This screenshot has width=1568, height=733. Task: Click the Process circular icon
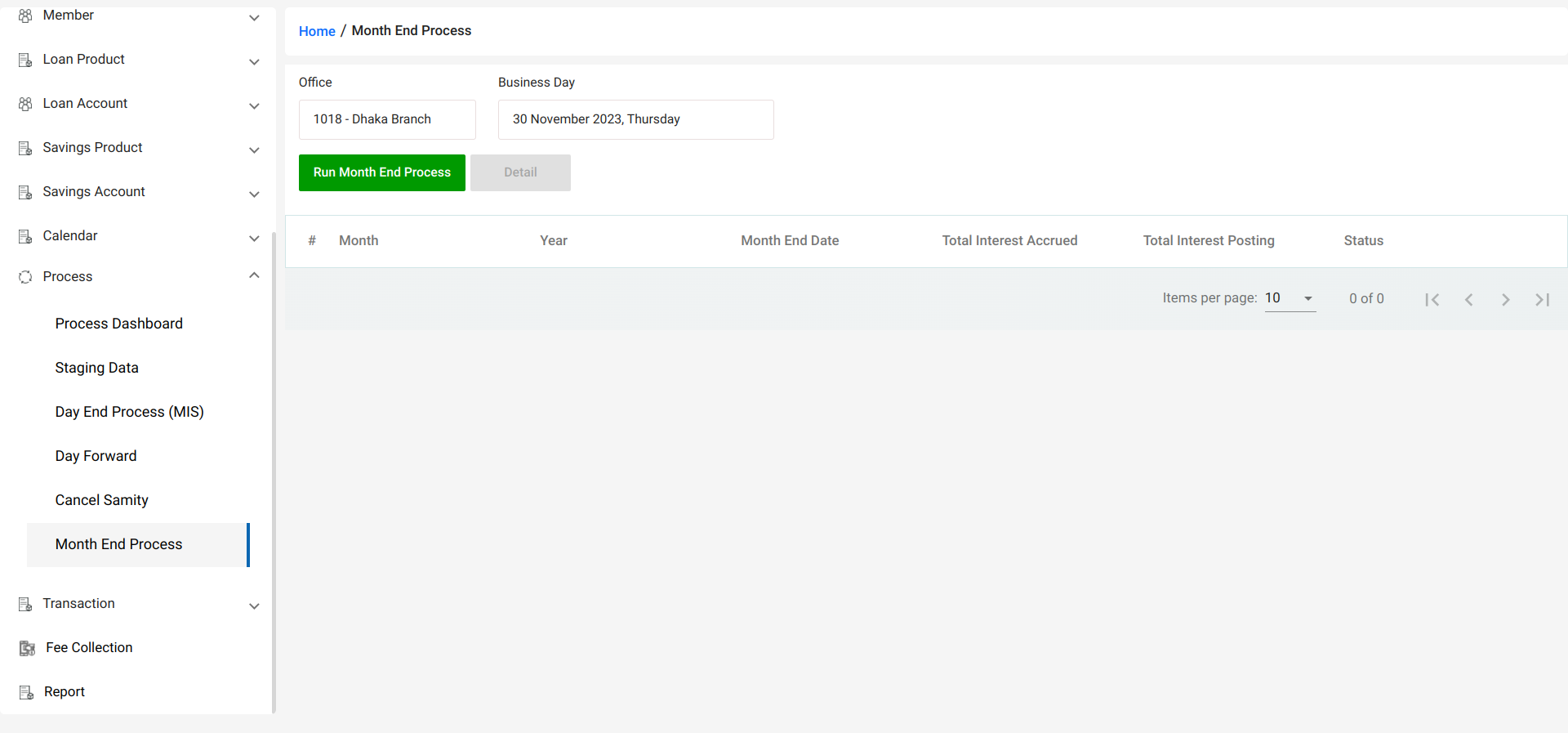pyautogui.click(x=25, y=277)
